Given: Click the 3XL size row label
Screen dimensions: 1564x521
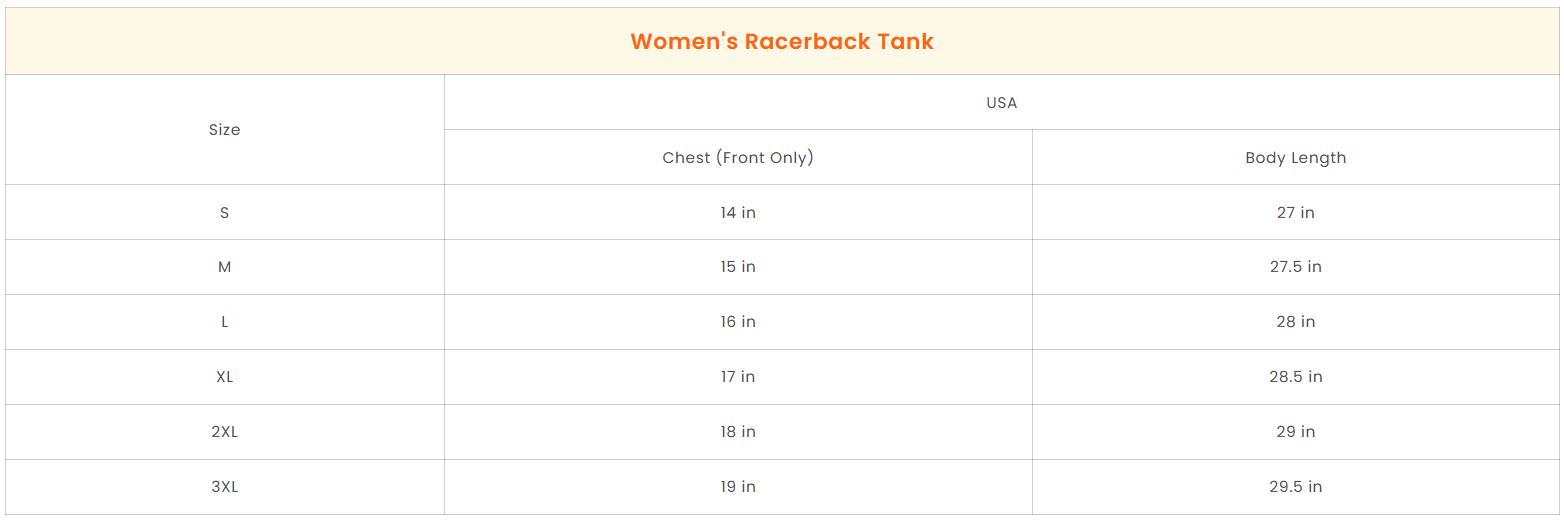Looking at the screenshot, I should 225,487.
